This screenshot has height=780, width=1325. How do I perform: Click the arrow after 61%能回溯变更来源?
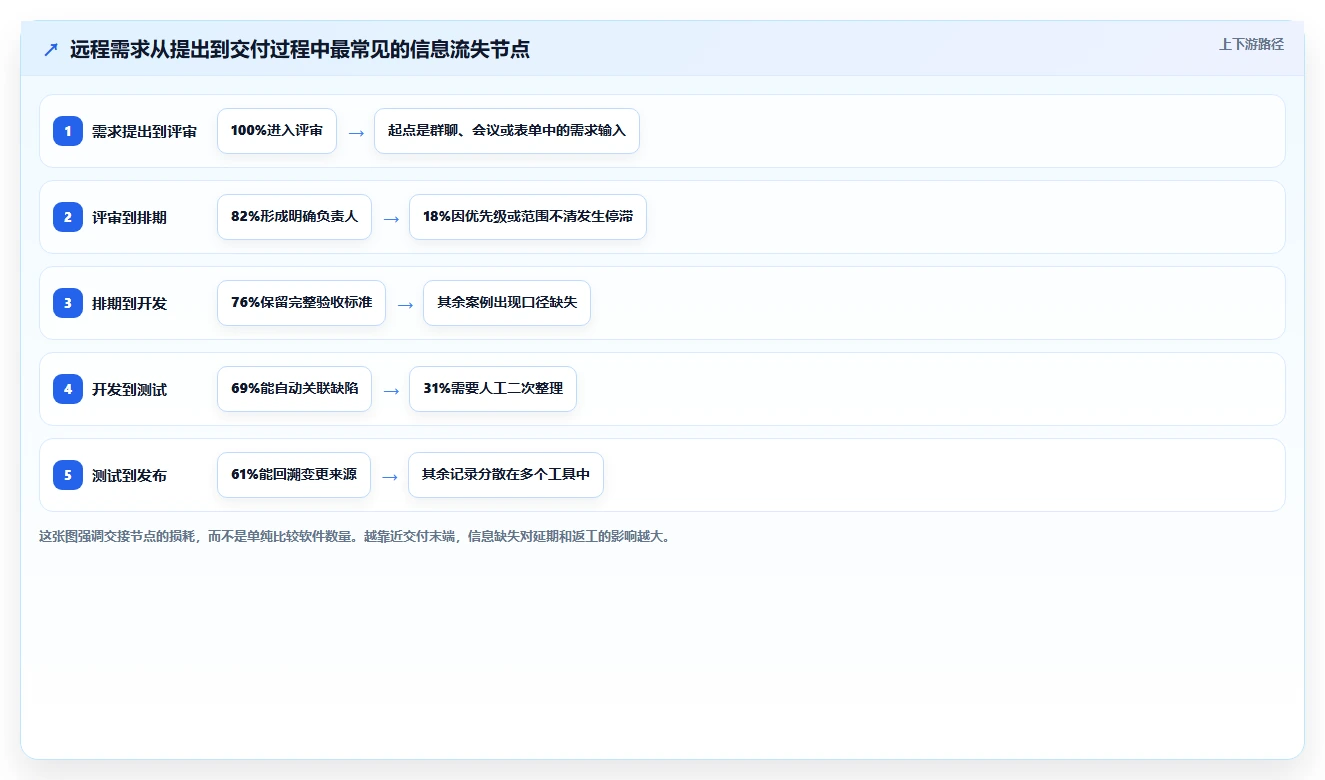point(390,476)
